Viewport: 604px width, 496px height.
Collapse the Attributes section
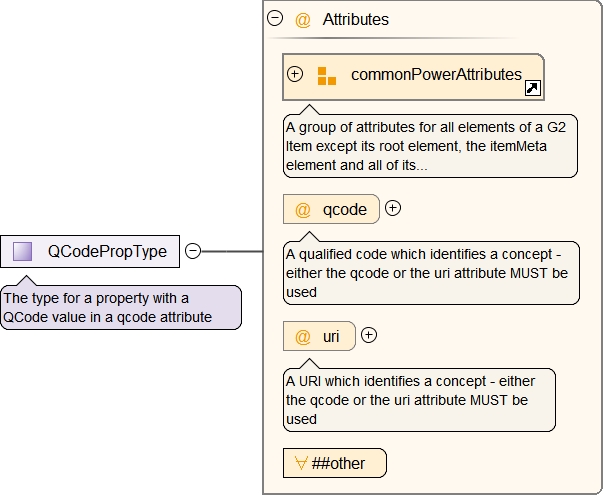tap(275, 18)
